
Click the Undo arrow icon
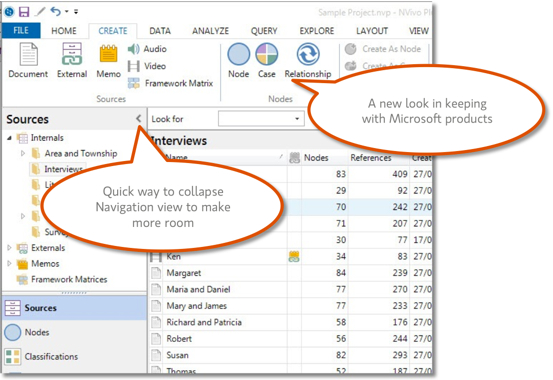click(56, 12)
